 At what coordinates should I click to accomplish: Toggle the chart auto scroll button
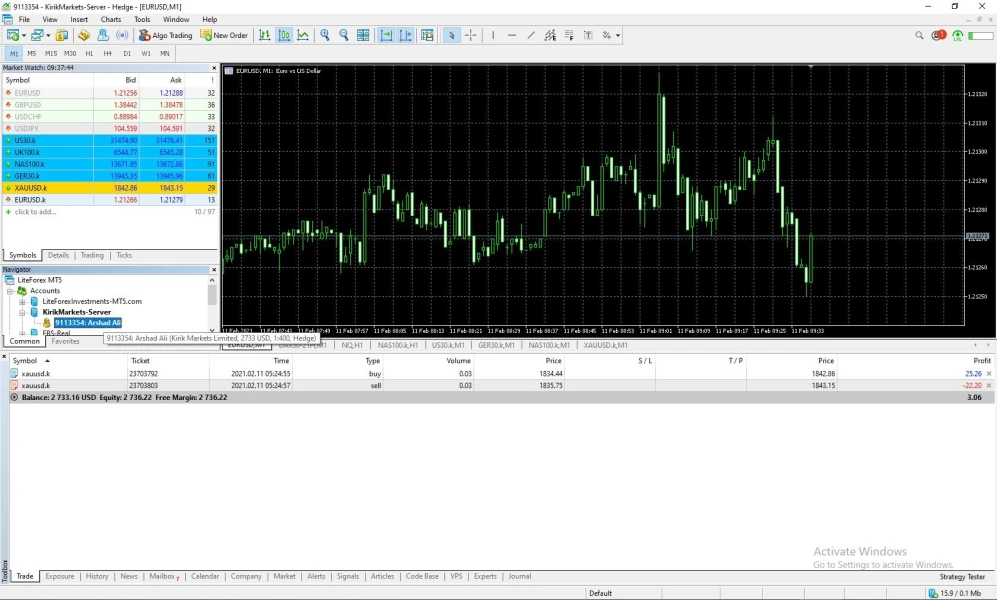386,35
